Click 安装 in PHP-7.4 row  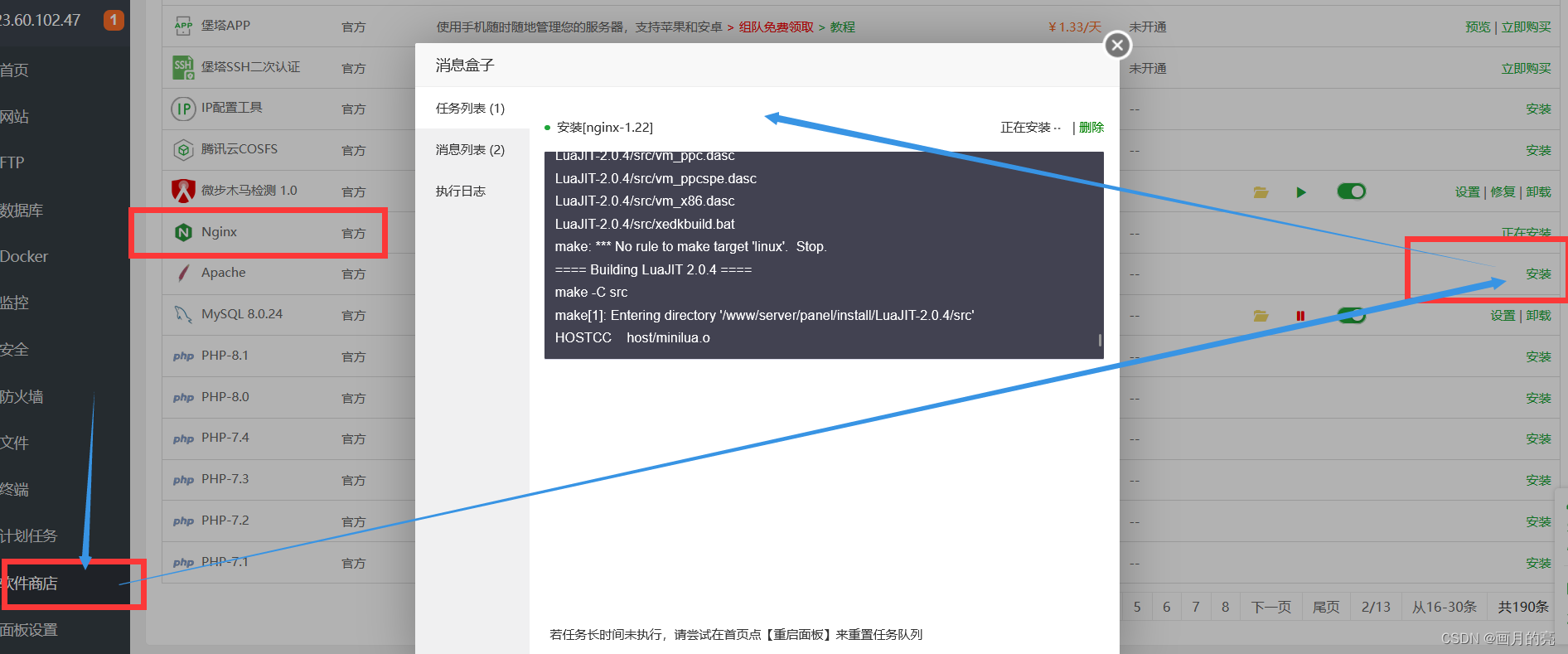point(1539,438)
